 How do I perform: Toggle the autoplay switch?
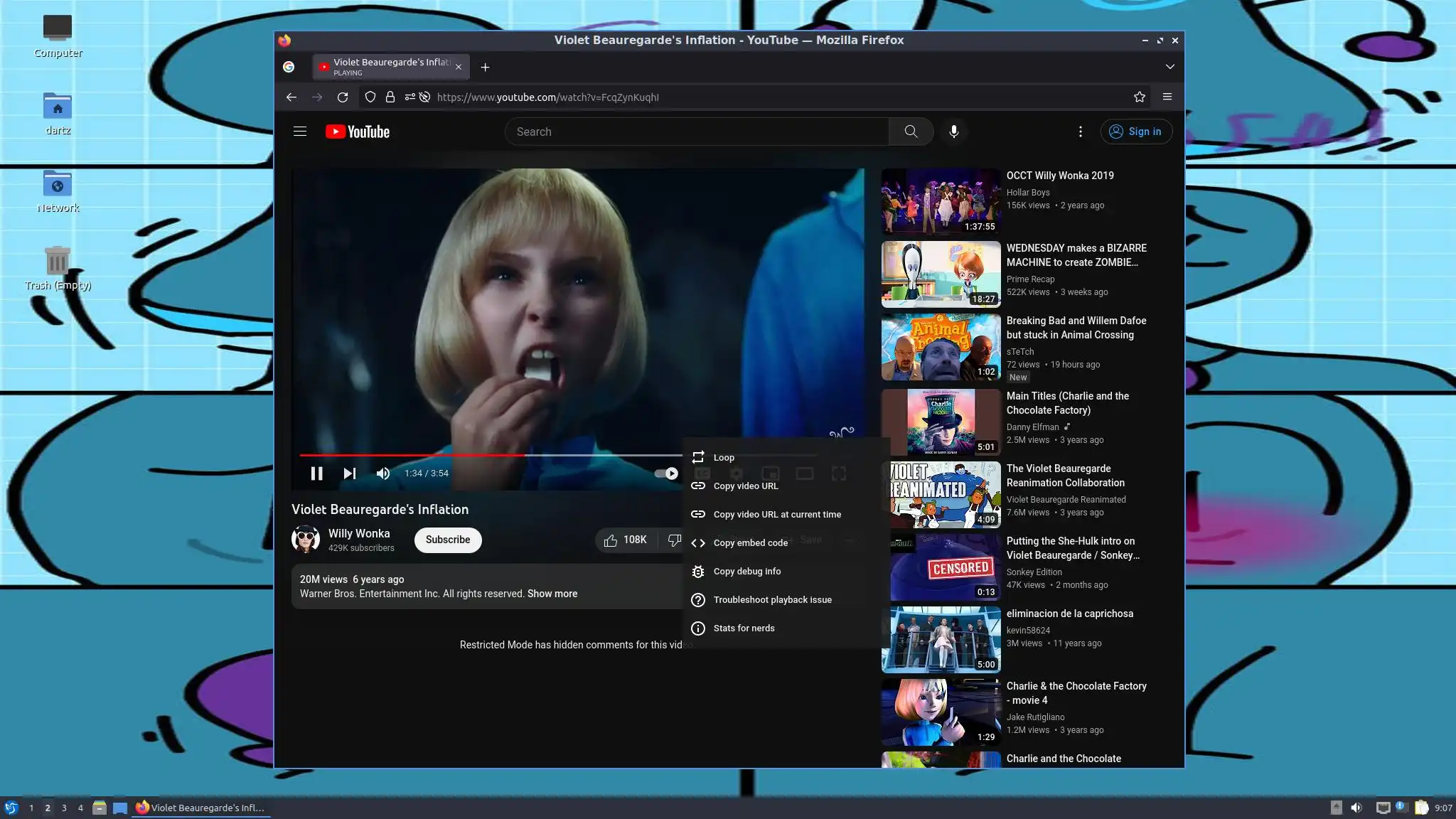(x=667, y=473)
